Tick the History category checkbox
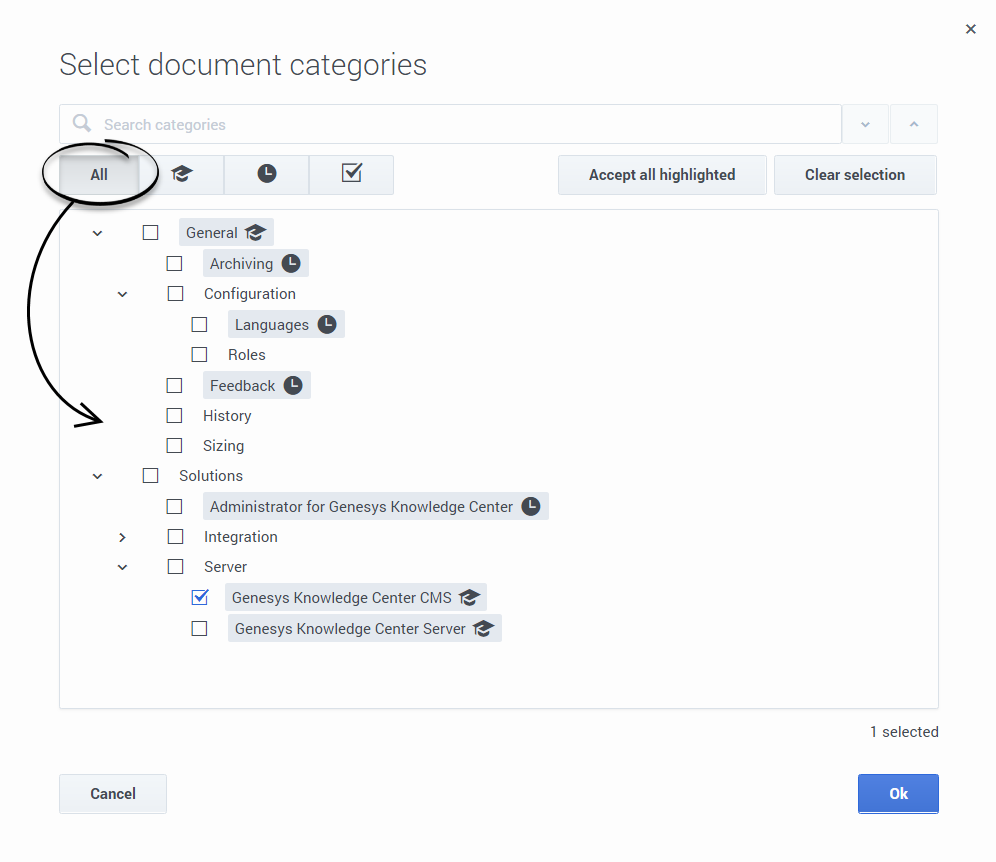This screenshot has width=996, height=862. (x=175, y=416)
